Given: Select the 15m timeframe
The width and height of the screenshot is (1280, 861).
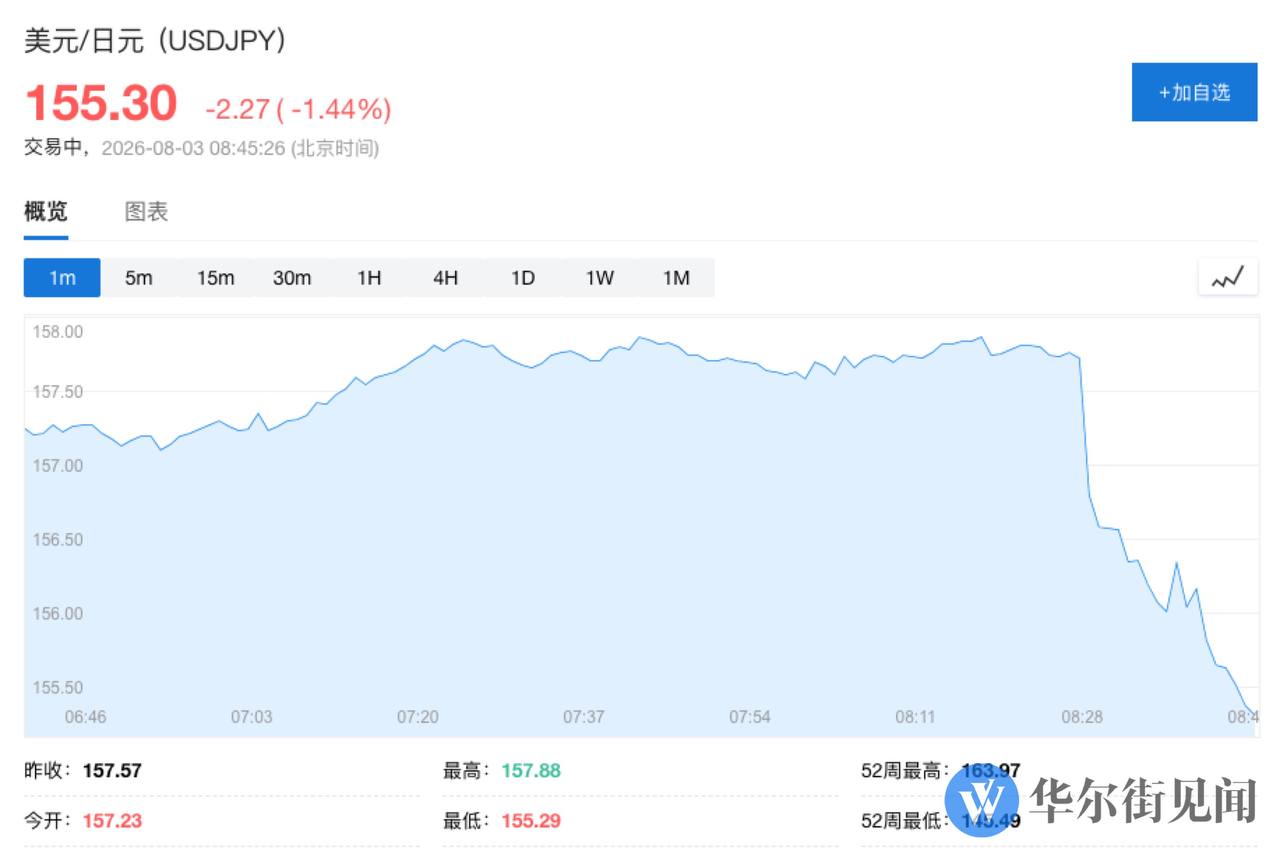Looking at the screenshot, I should [x=215, y=278].
